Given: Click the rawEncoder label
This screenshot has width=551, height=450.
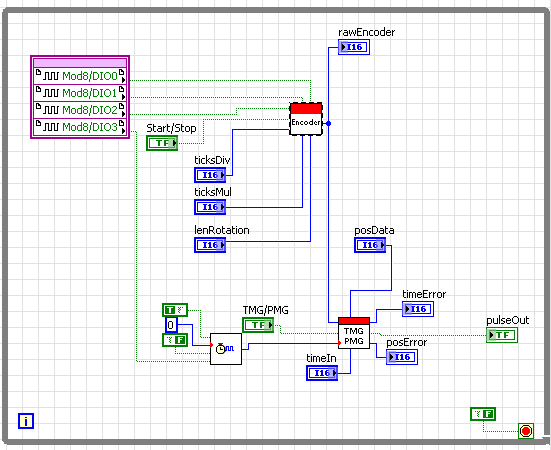Looking at the screenshot, I should pos(367,32).
